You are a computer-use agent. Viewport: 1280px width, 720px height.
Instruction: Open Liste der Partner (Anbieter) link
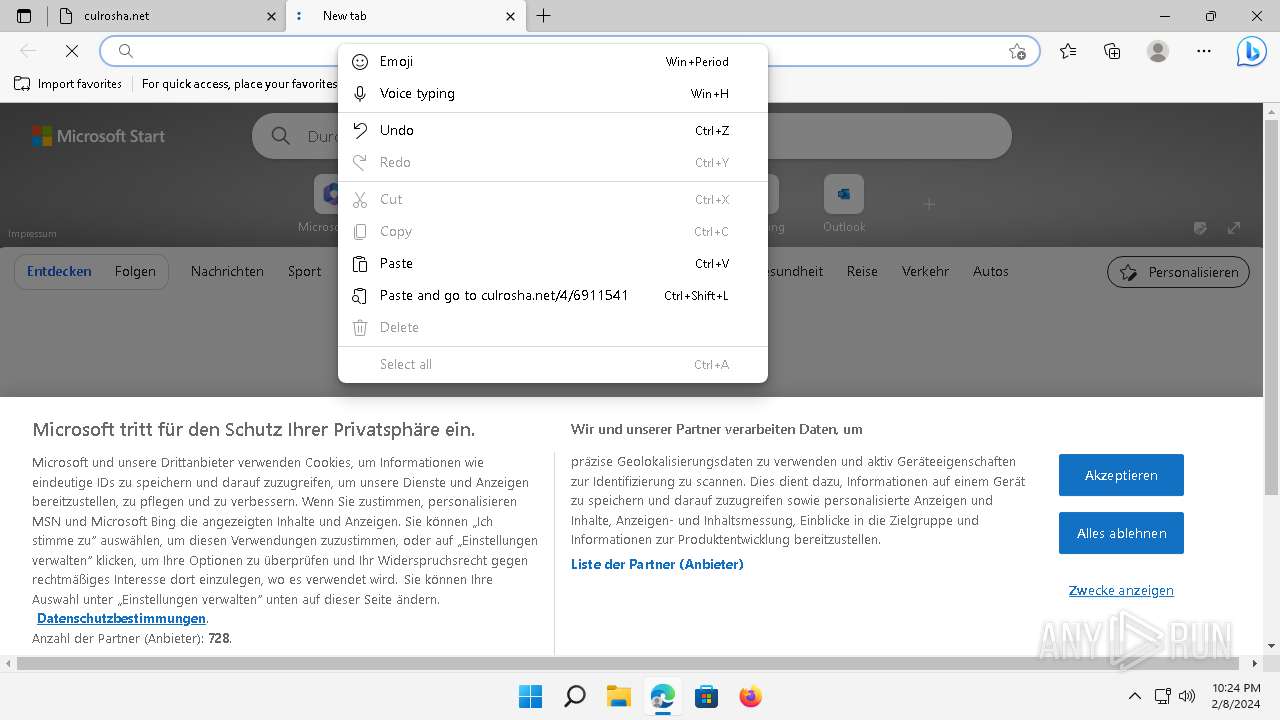(x=657, y=564)
